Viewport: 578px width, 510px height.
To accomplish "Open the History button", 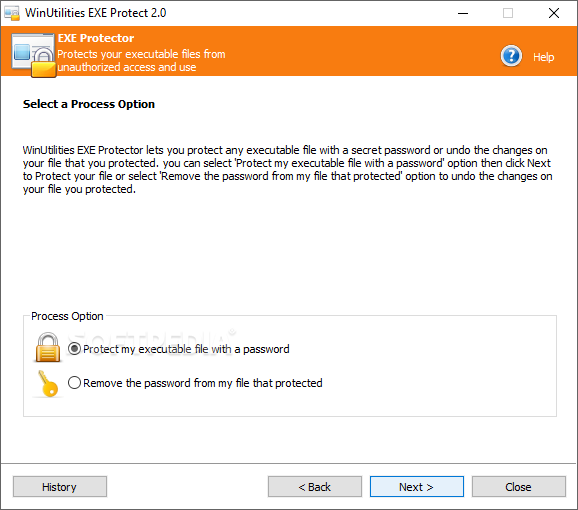I will [60, 486].
